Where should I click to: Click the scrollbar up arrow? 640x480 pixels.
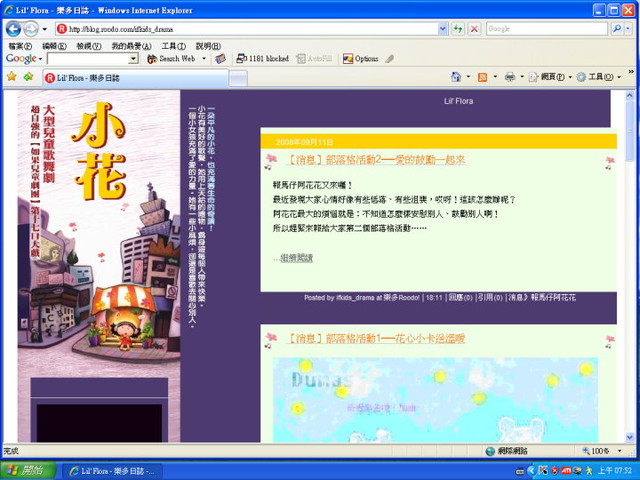pyautogui.click(x=630, y=96)
